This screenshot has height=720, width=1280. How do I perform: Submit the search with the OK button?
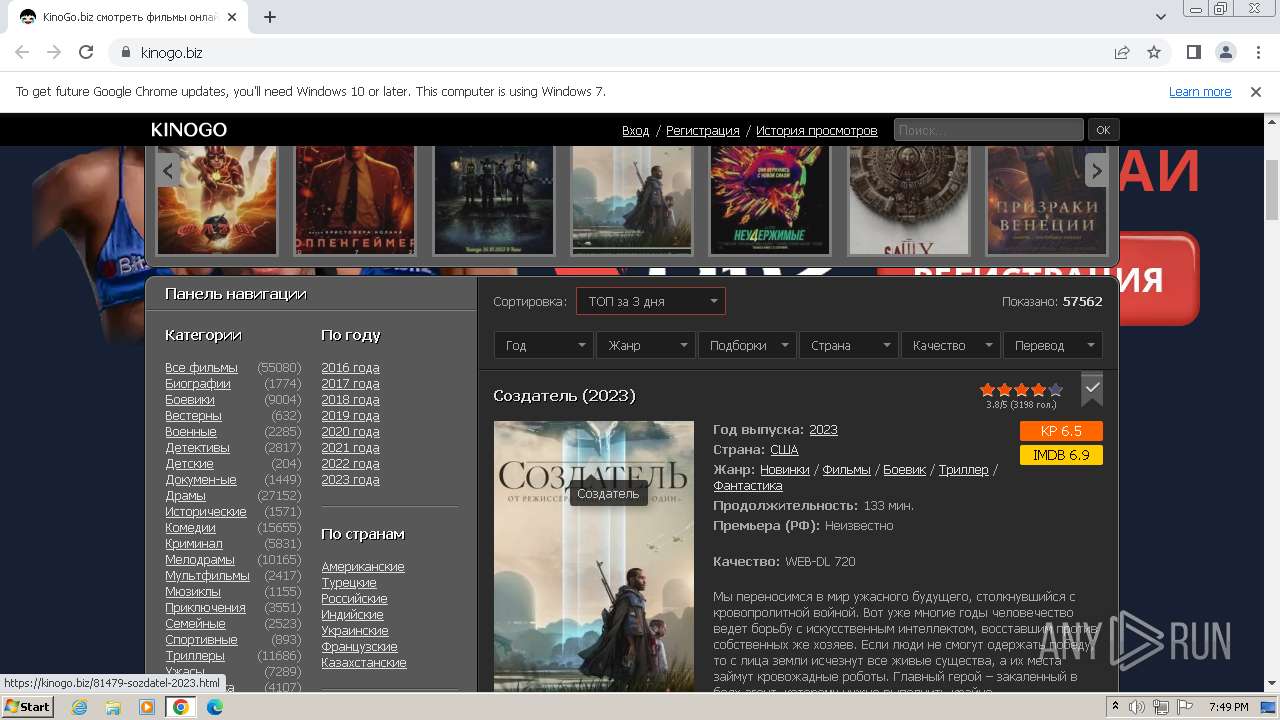[1103, 130]
